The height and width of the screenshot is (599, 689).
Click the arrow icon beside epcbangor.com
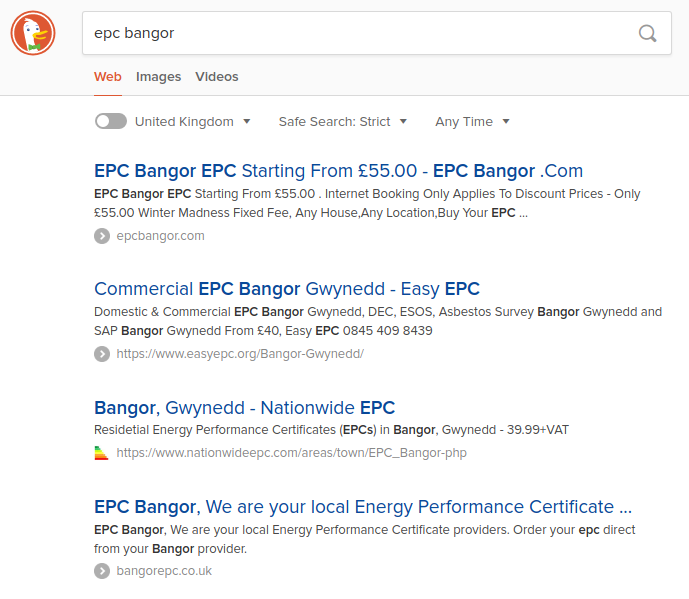[x=102, y=236]
